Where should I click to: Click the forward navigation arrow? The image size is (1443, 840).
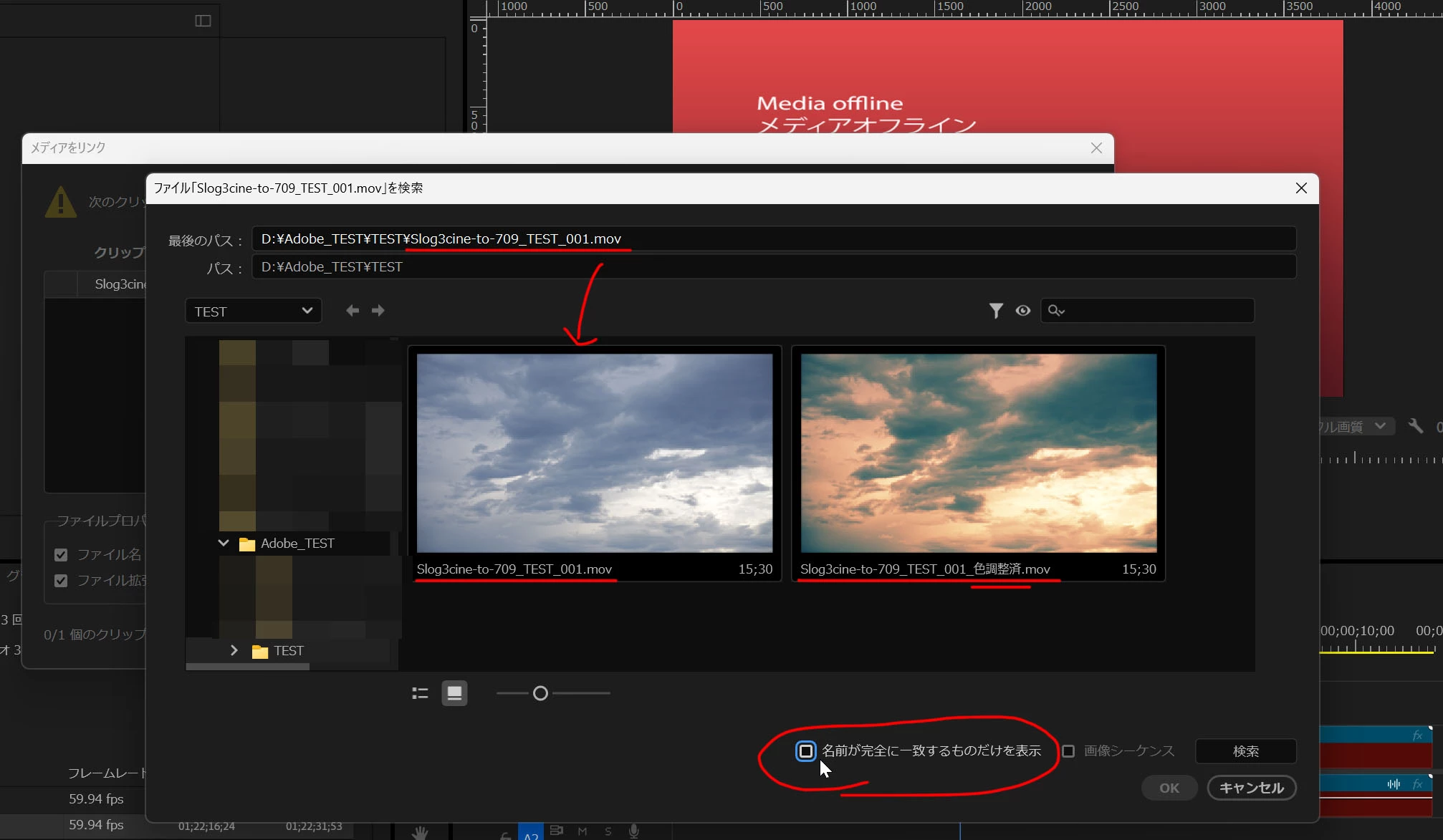(x=378, y=310)
